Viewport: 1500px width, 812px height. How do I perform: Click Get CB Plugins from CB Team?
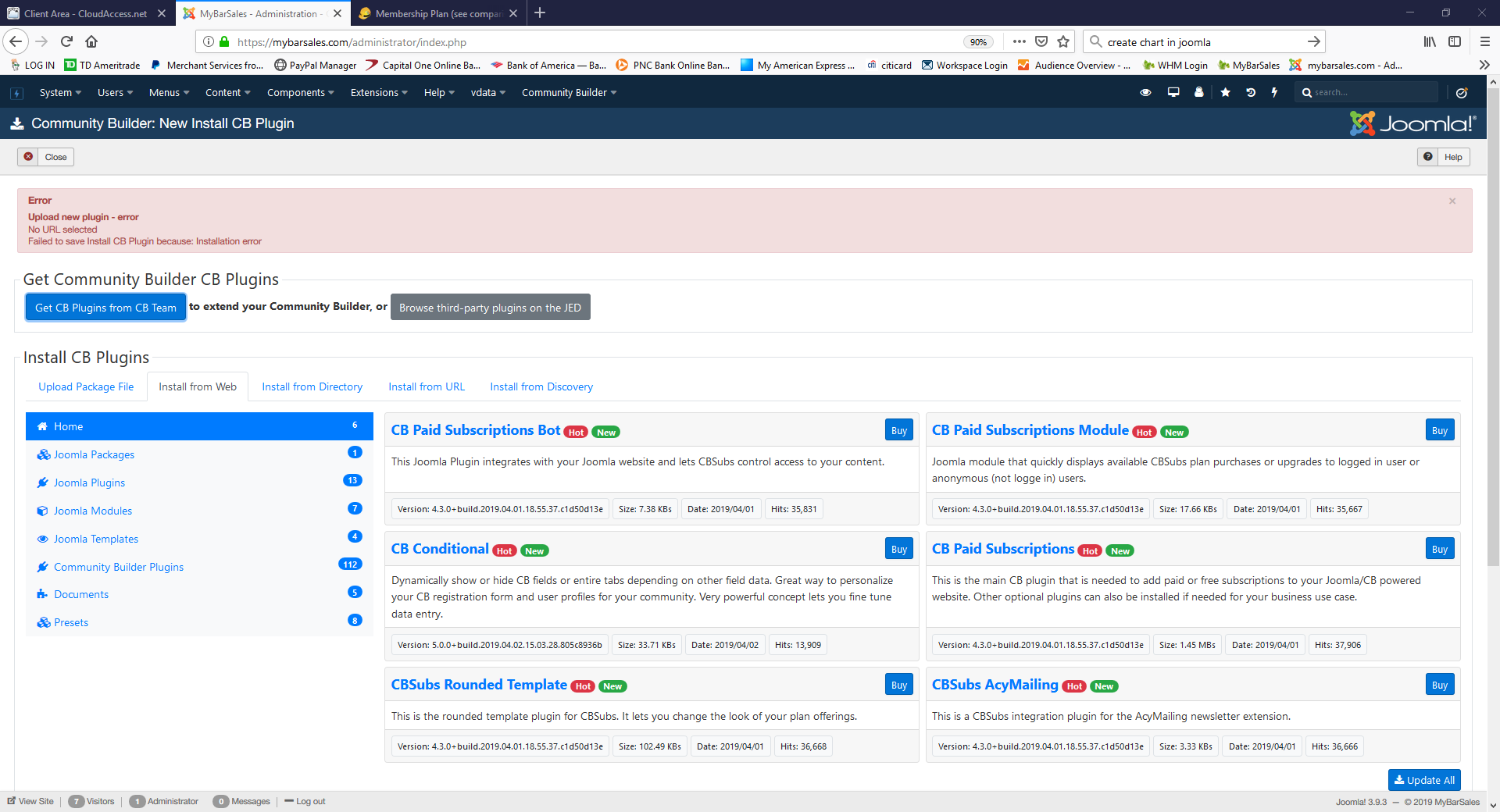point(105,308)
